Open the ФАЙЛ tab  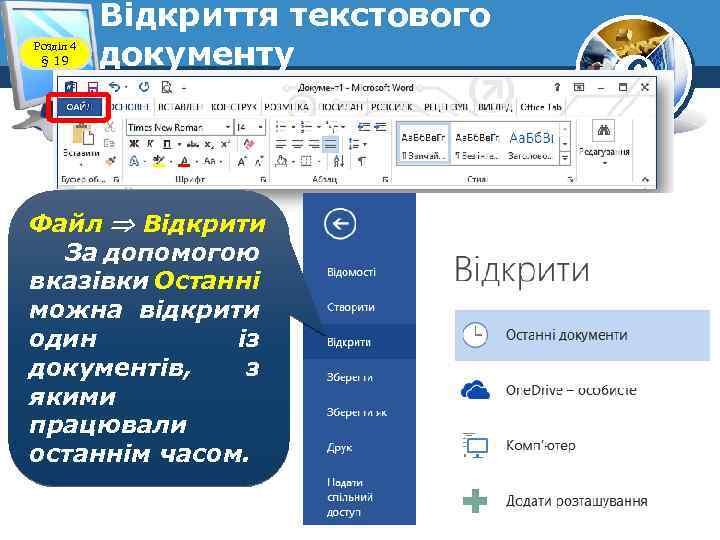[78, 107]
